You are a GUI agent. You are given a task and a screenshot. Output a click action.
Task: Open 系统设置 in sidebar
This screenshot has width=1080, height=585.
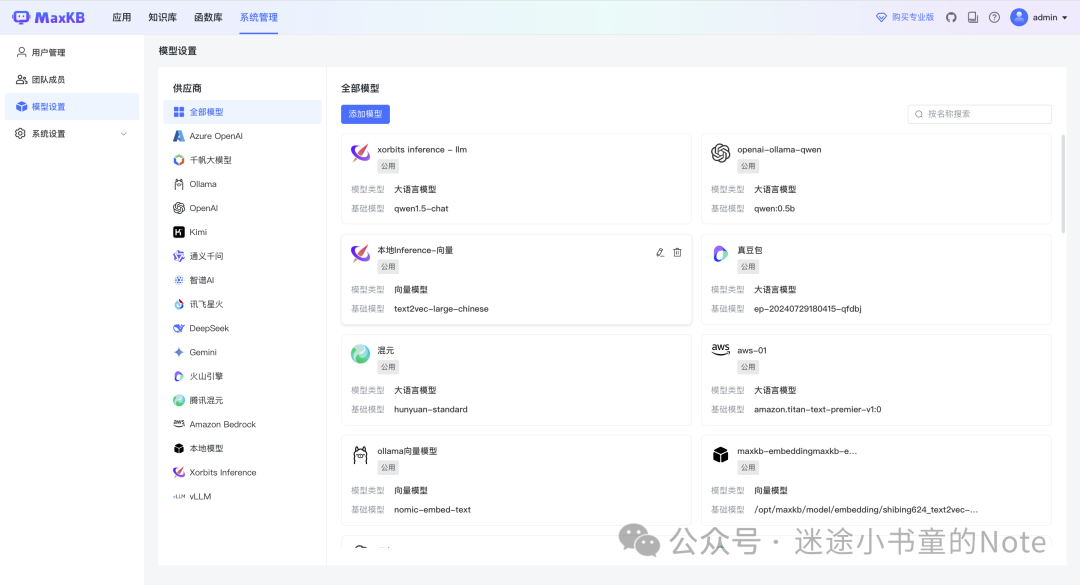tap(72, 134)
